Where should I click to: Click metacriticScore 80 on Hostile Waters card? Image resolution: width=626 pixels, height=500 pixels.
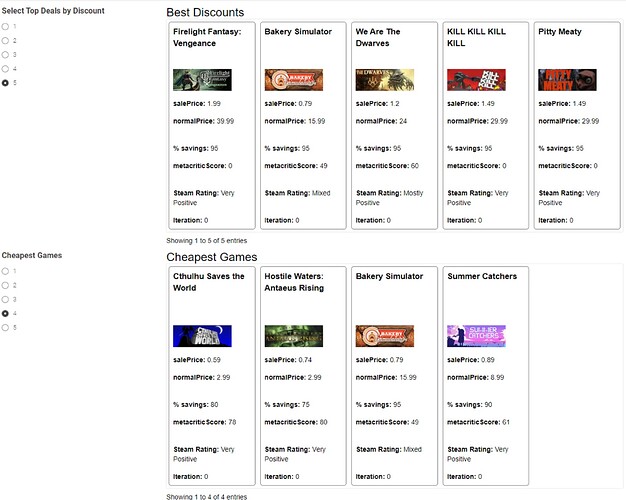pyautogui.click(x=296, y=422)
